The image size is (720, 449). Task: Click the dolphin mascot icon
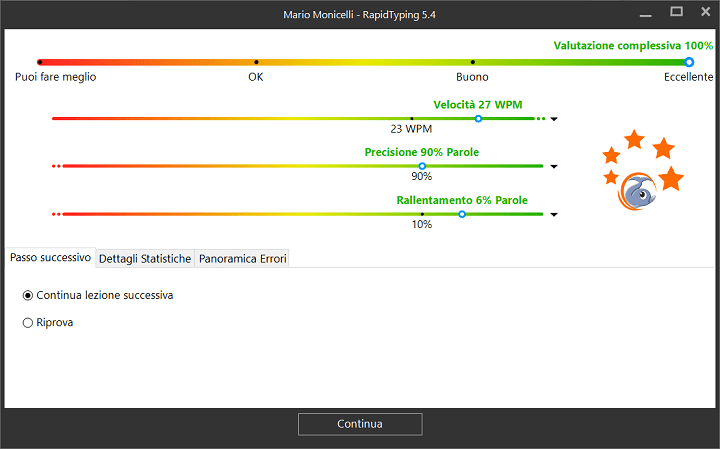coord(638,191)
